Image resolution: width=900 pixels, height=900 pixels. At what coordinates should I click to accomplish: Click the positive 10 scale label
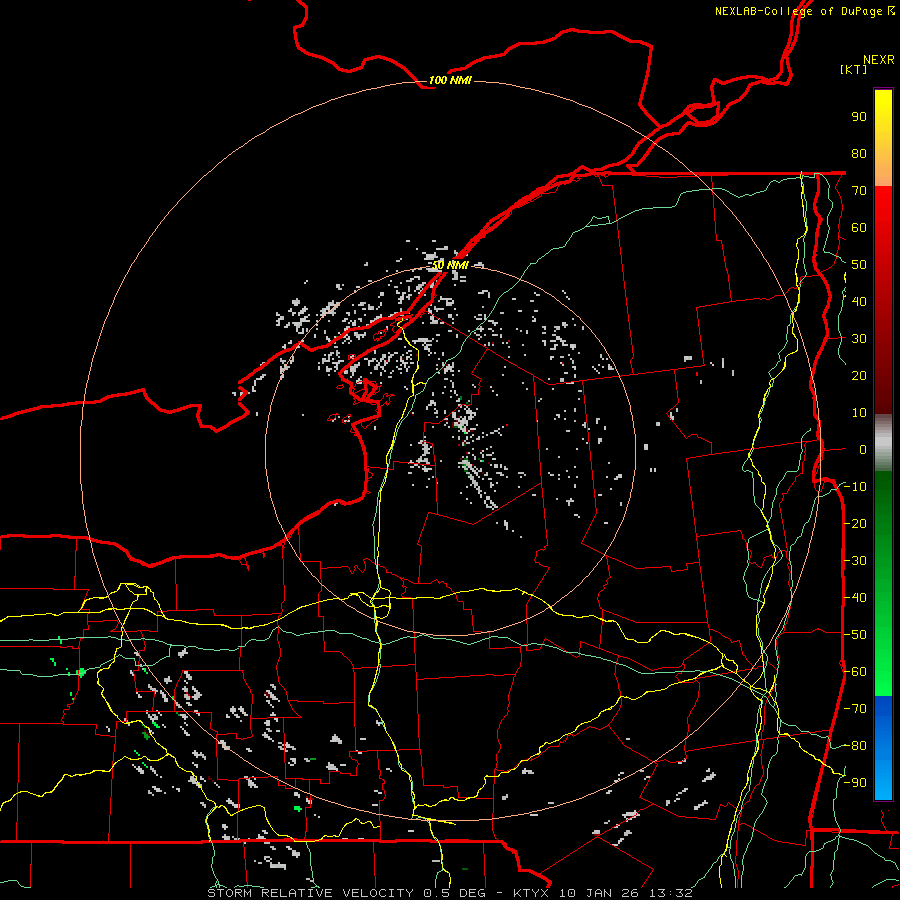pos(859,413)
